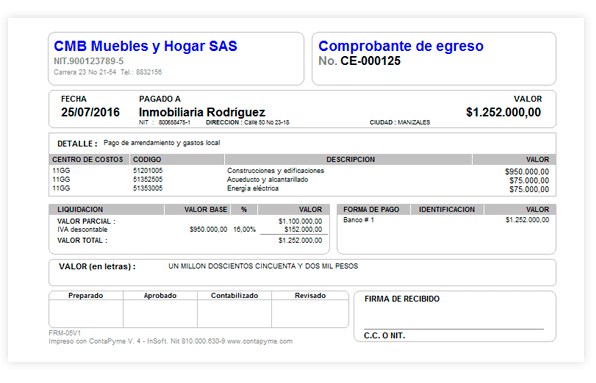
Task: Click form code FRM-05V1
Action: coord(65,333)
